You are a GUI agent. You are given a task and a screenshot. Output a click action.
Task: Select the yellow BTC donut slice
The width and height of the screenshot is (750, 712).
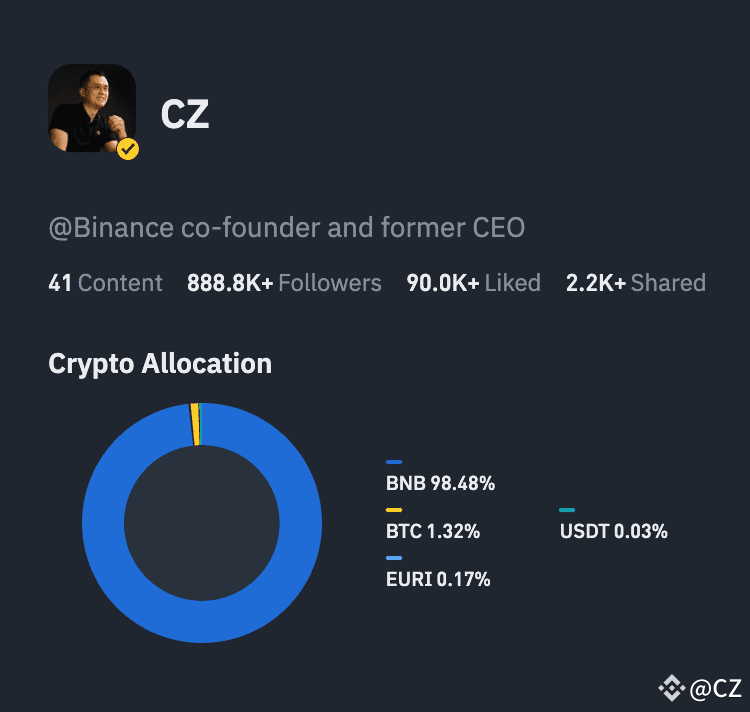(x=195, y=425)
